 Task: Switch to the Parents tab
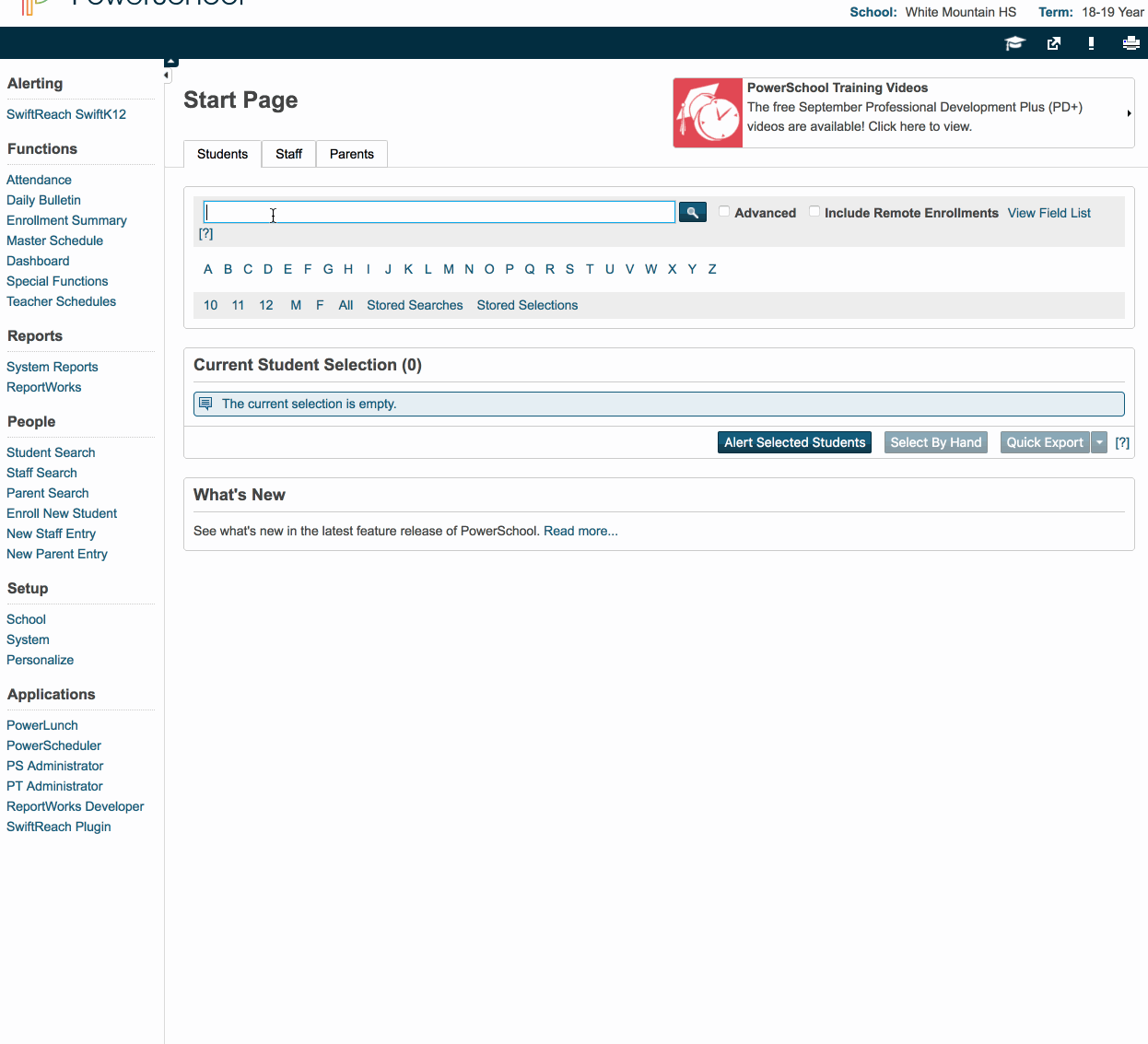coord(352,154)
